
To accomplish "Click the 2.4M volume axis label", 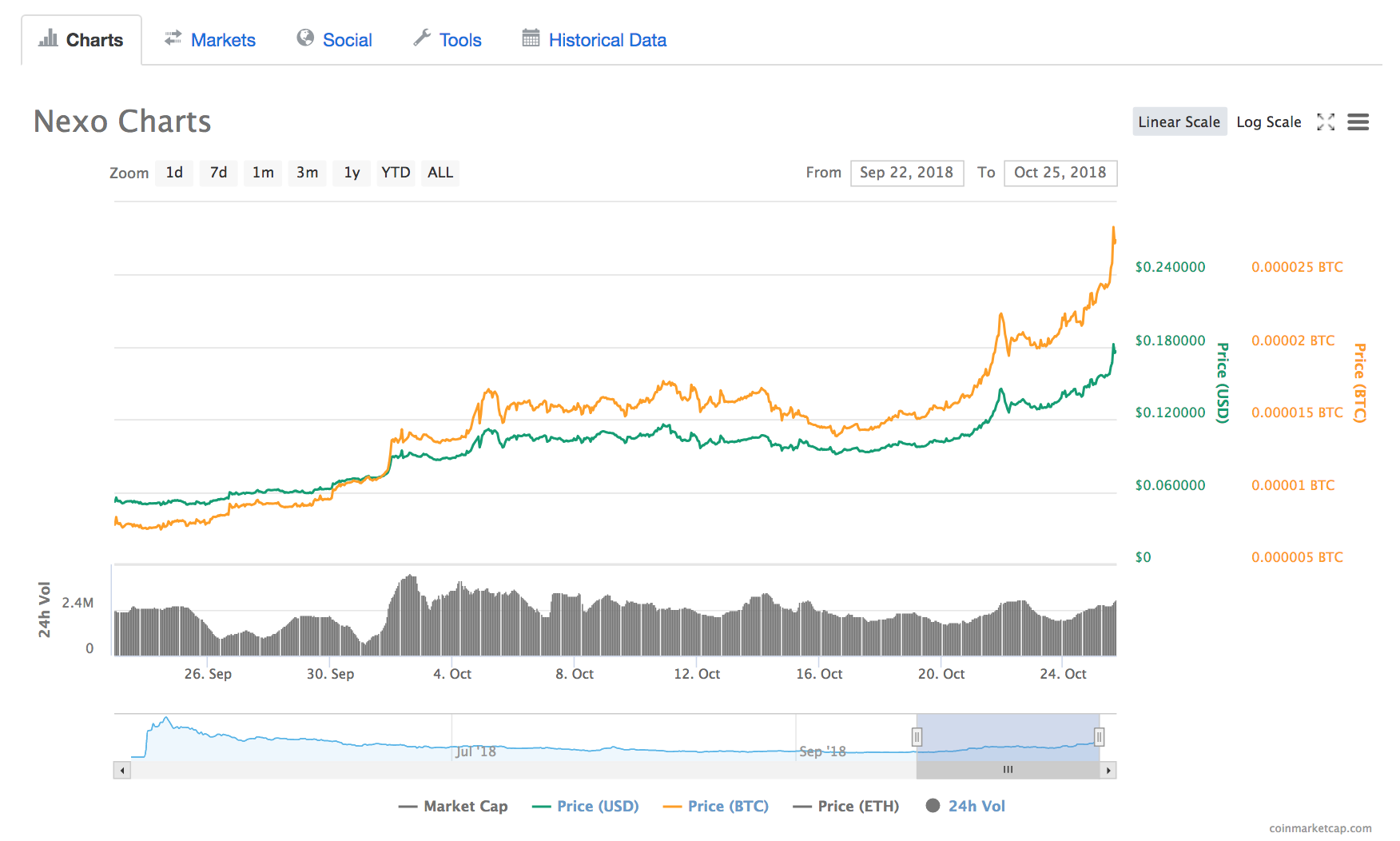I will point(78,603).
